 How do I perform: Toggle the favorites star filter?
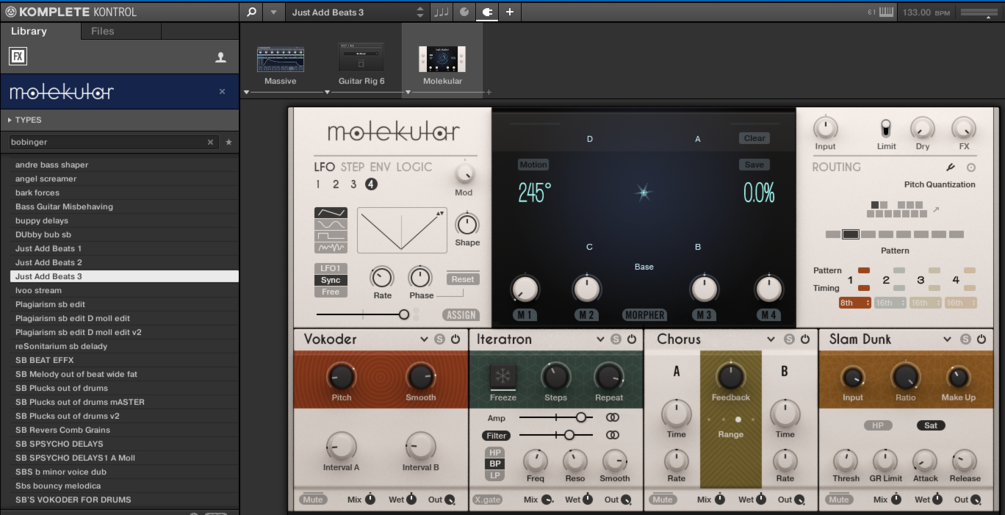(x=229, y=142)
